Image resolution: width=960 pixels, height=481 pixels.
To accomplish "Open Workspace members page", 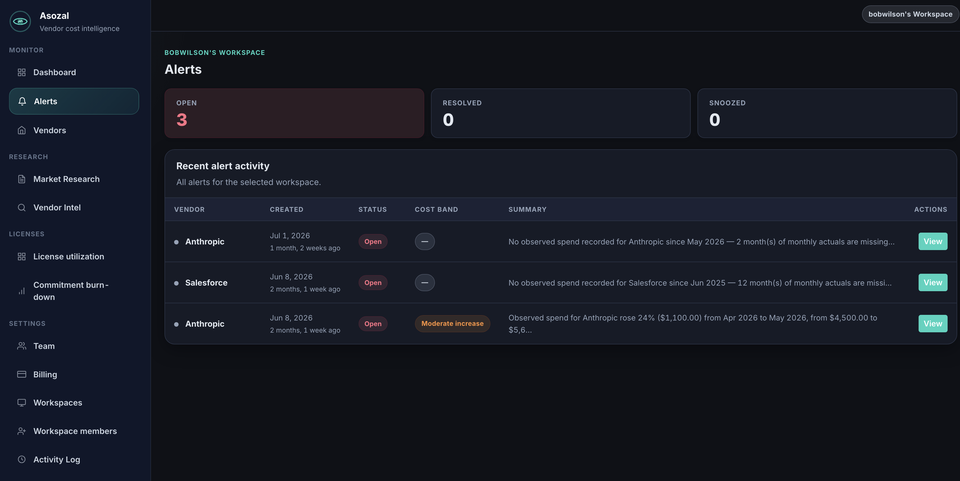I will pyautogui.click(x=74, y=431).
